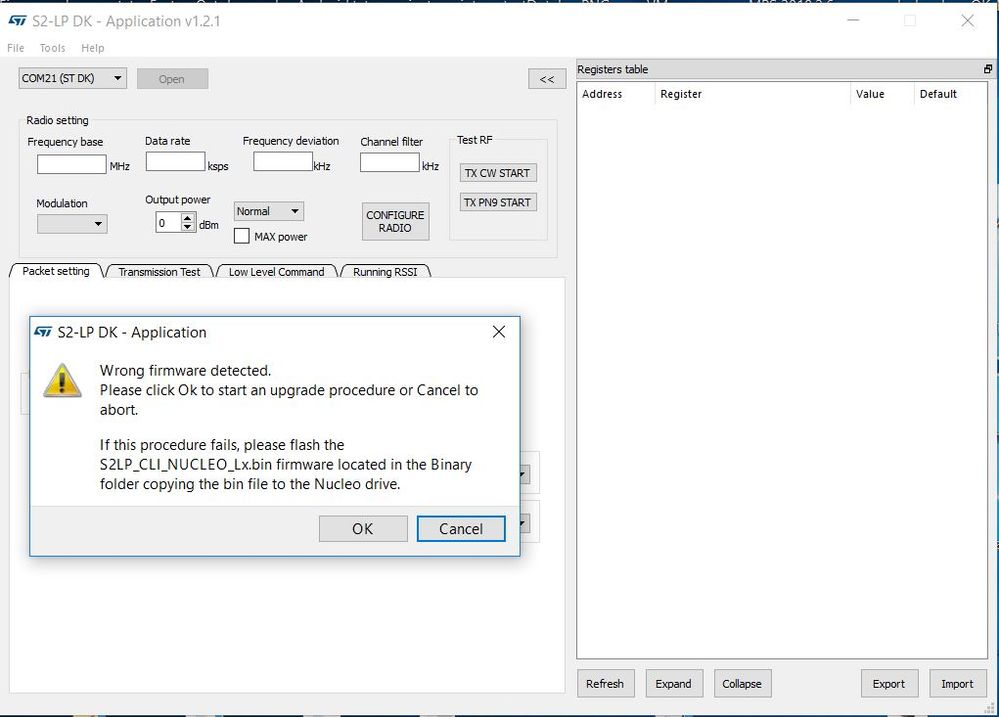The height and width of the screenshot is (717, 999).
Task: Click the Address column header
Action: pos(615,94)
